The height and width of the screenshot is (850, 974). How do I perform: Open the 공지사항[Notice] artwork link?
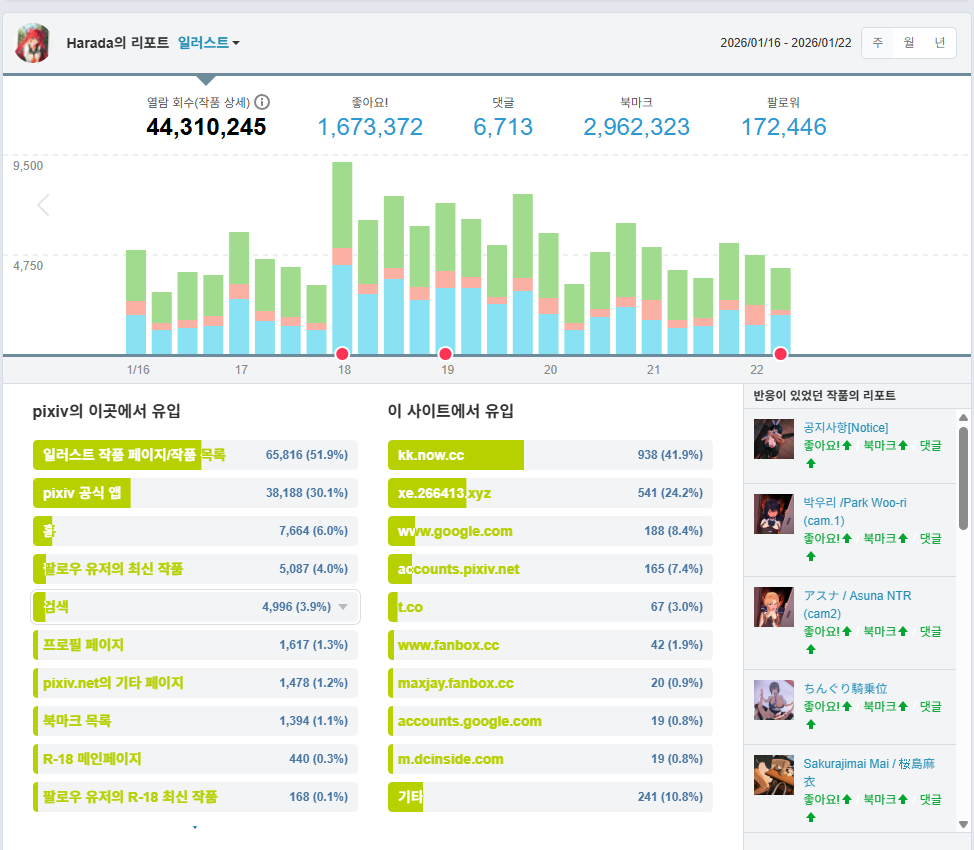[x=845, y=427]
